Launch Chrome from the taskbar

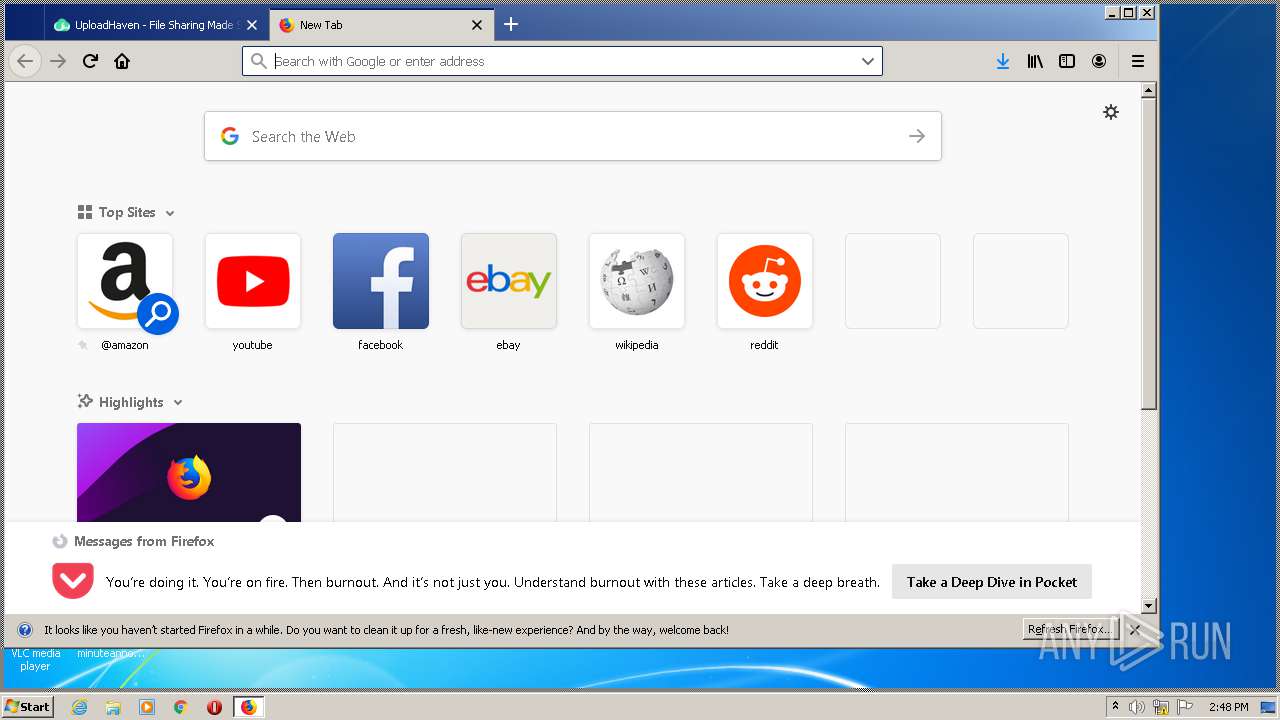coord(180,707)
